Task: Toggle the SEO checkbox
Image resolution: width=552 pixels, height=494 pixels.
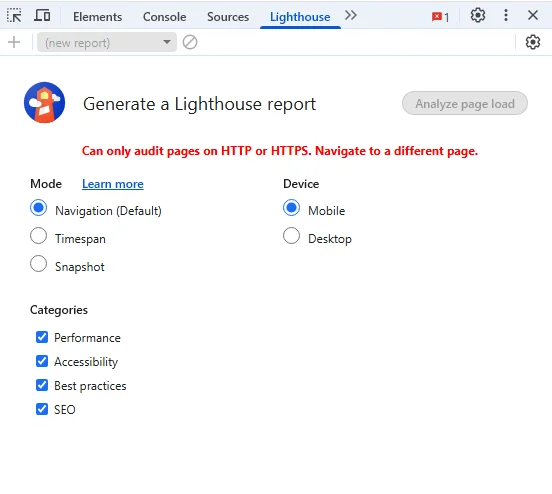Action: tap(42, 409)
